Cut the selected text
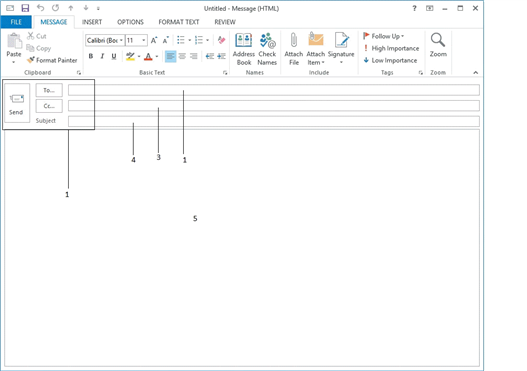The image size is (527, 371). 37,36
